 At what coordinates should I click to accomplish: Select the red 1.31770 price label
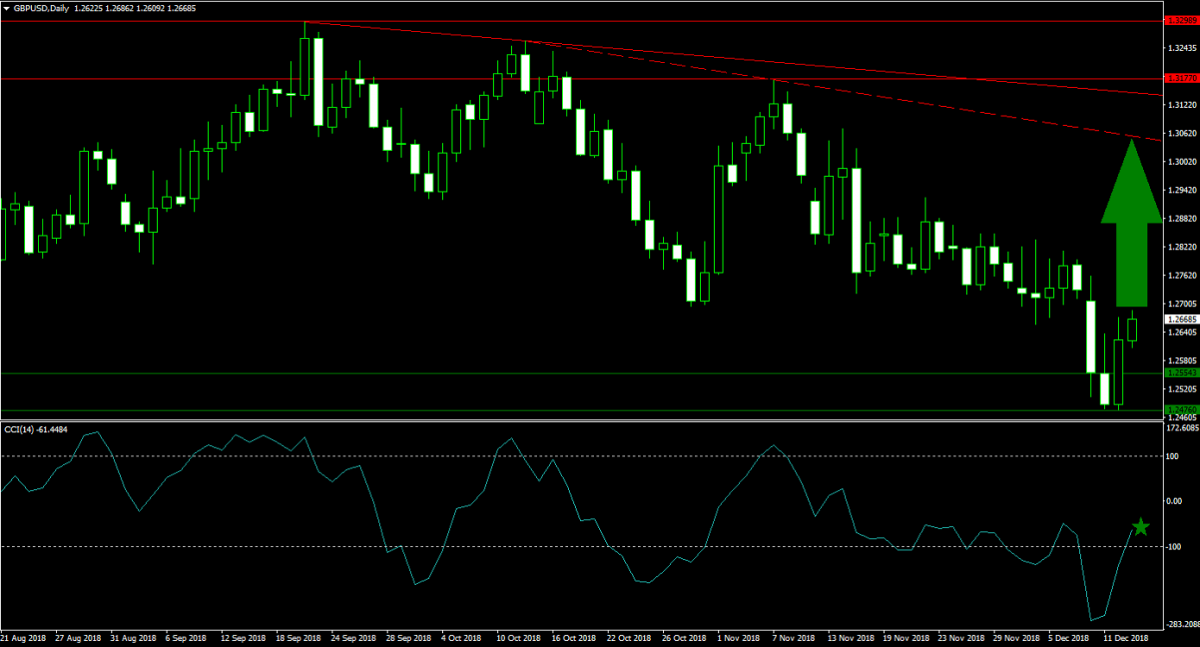coord(1180,78)
